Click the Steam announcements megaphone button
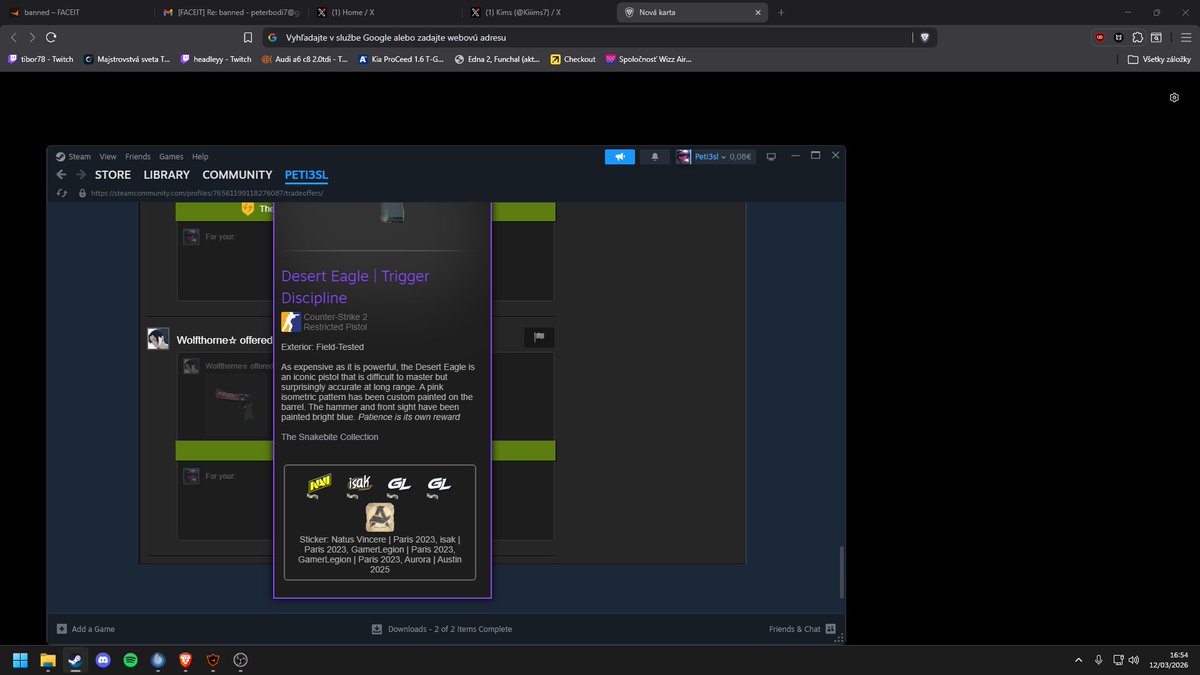This screenshot has width=1200, height=675. point(620,156)
